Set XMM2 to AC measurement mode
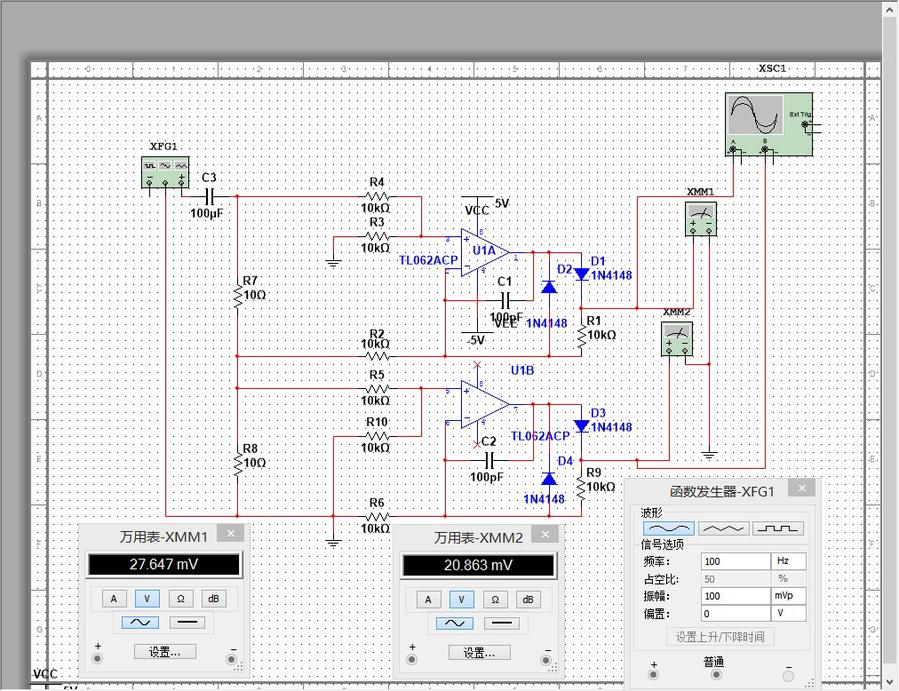The height and width of the screenshot is (691, 899). point(454,622)
